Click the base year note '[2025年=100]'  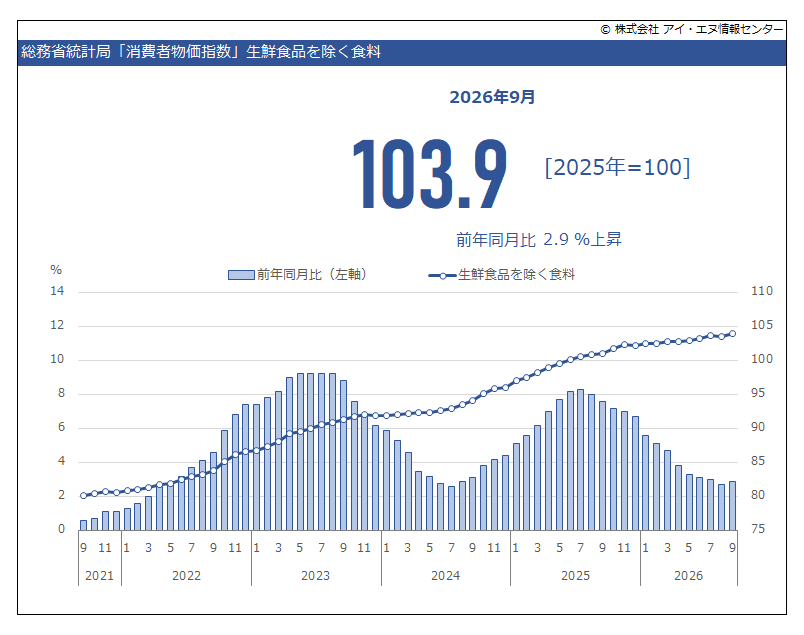pyautogui.click(x=617, y=167)
